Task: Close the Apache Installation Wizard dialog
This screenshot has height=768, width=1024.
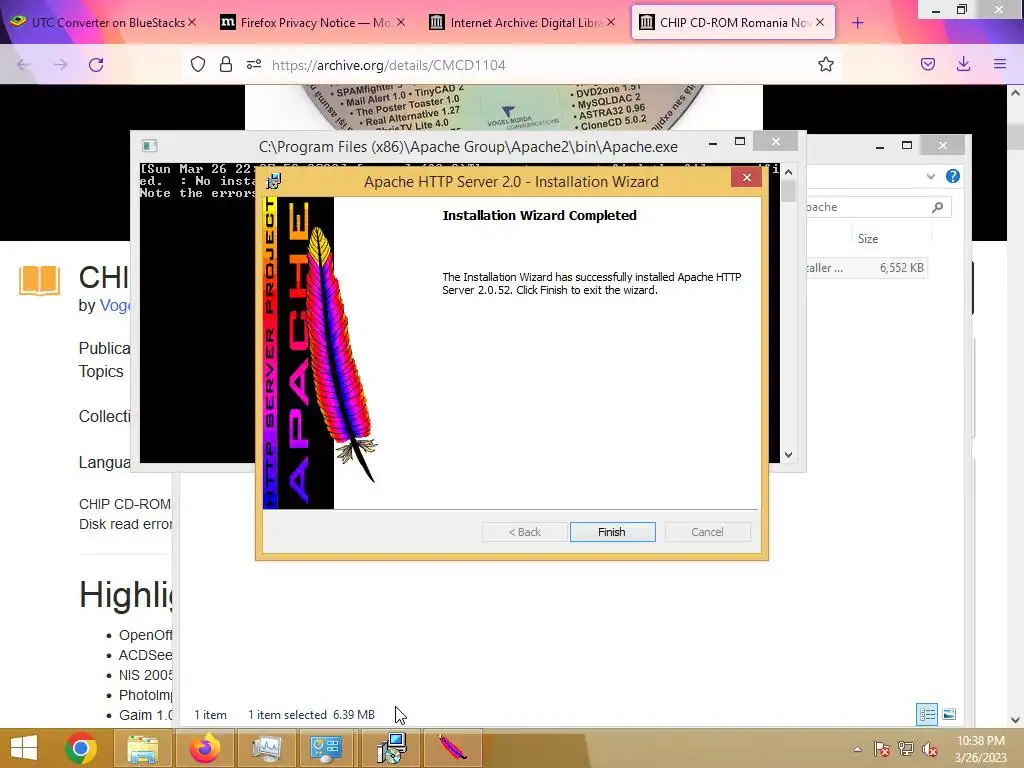Action: 746,178
